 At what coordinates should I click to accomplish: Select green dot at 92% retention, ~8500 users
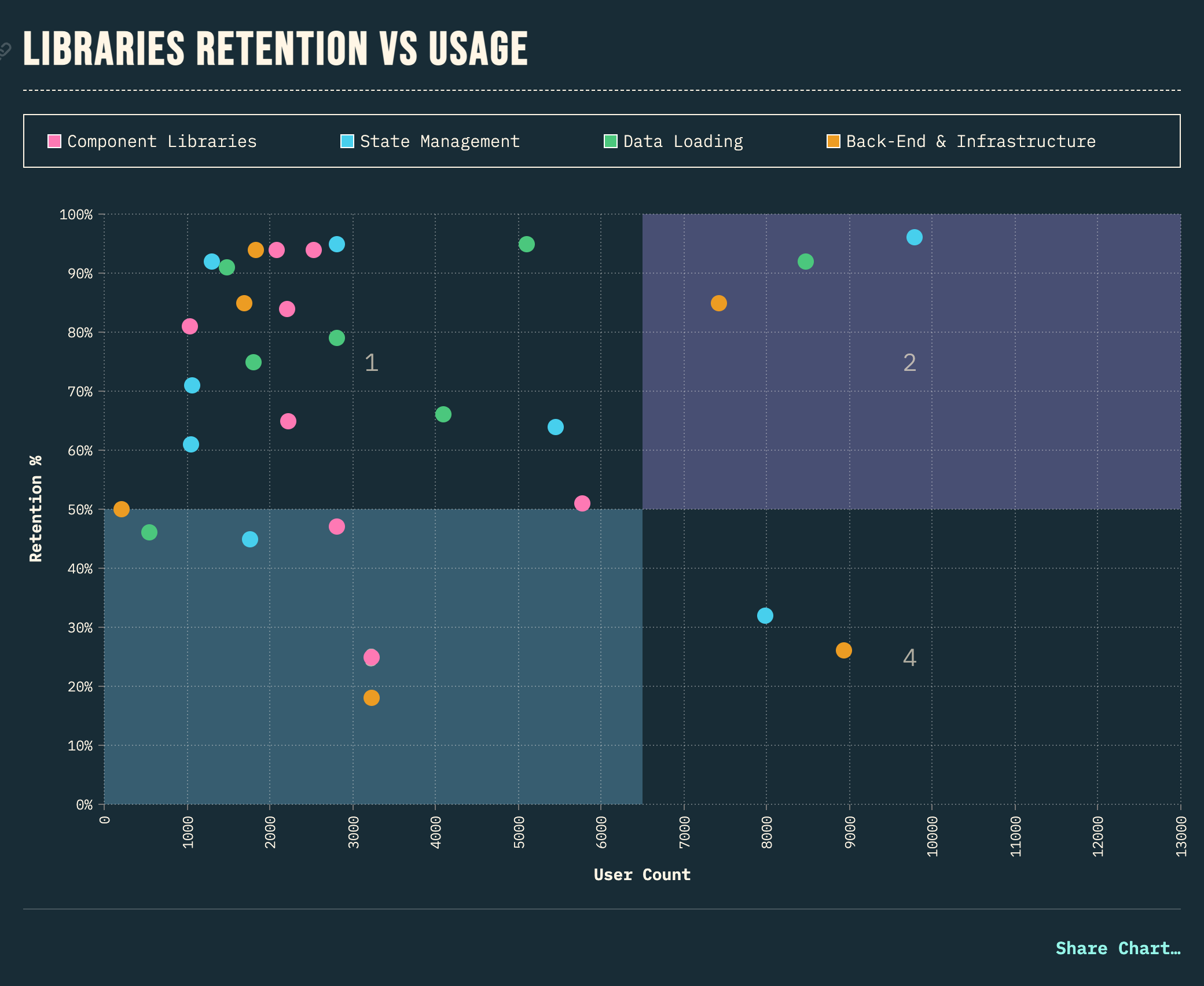point(805,262)
